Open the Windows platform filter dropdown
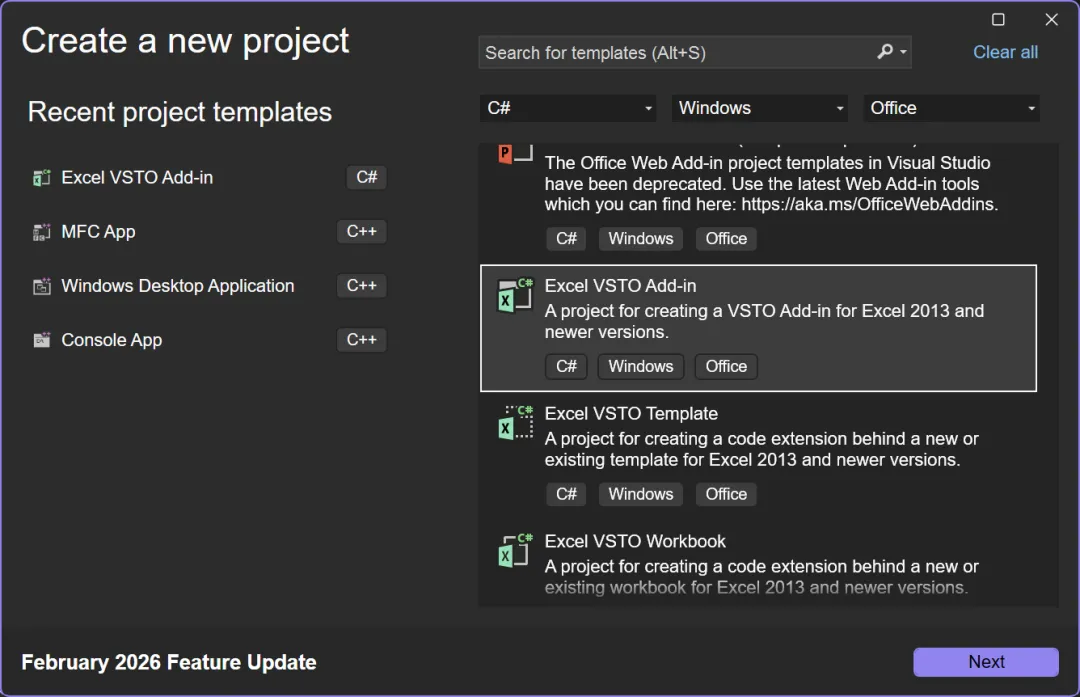The width and height of the screenshot is (1080, 697). [x=760, y=108]
